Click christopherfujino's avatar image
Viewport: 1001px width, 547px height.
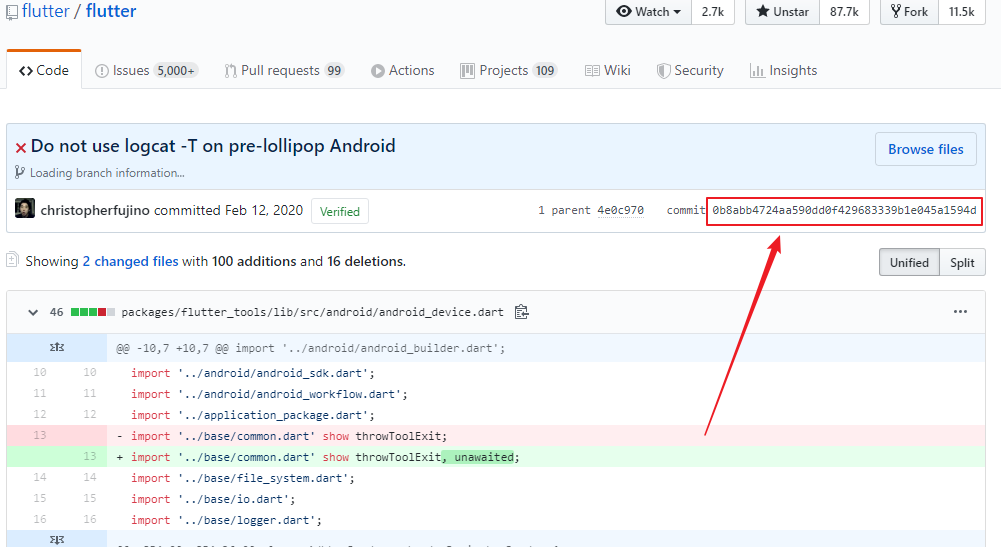25,210
